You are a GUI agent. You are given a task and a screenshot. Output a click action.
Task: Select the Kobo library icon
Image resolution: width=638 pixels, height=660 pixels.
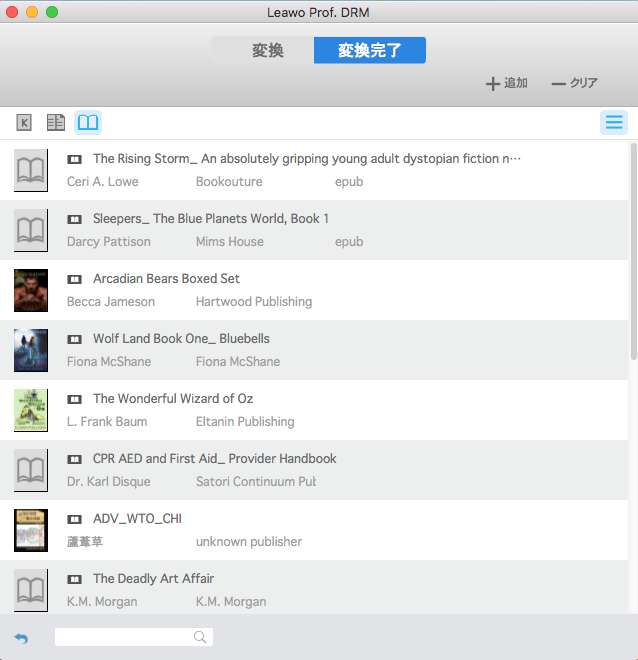coord(56,122)
